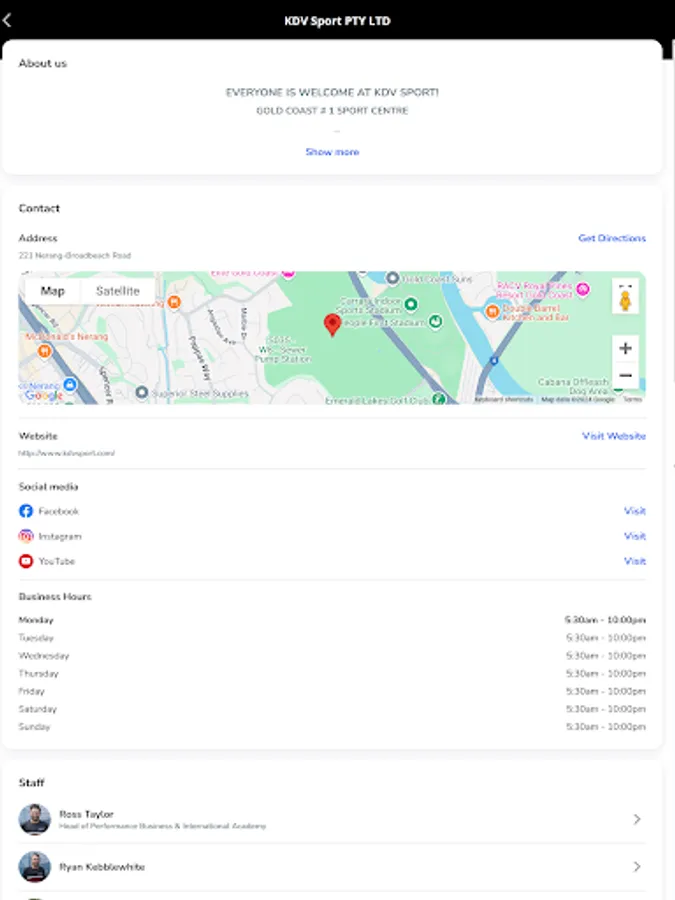Click the Ryan Kebblewhite name

pos(102,867)
